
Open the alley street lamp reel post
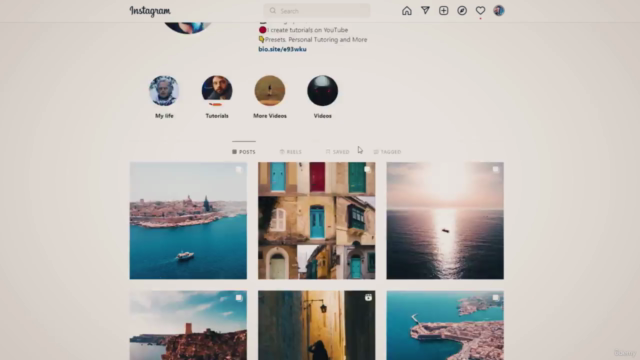point(316,325)
